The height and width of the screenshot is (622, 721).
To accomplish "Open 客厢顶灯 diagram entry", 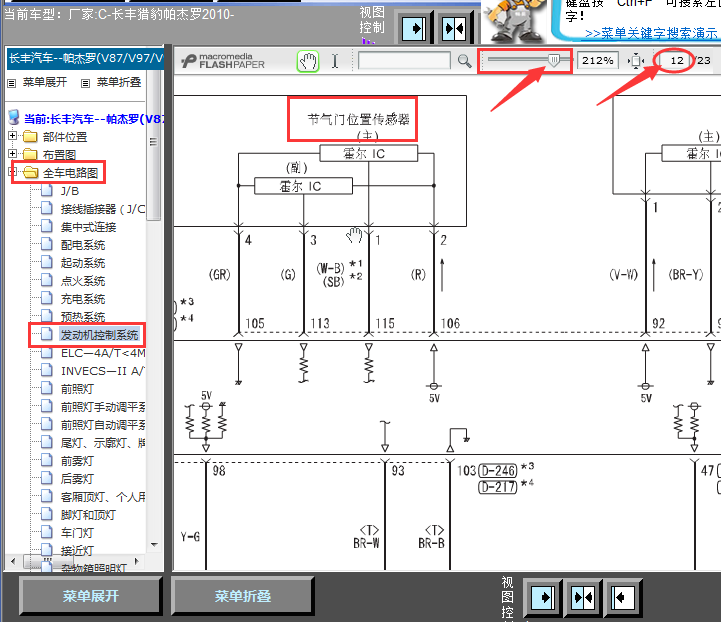I will click(x=103, y=497).
